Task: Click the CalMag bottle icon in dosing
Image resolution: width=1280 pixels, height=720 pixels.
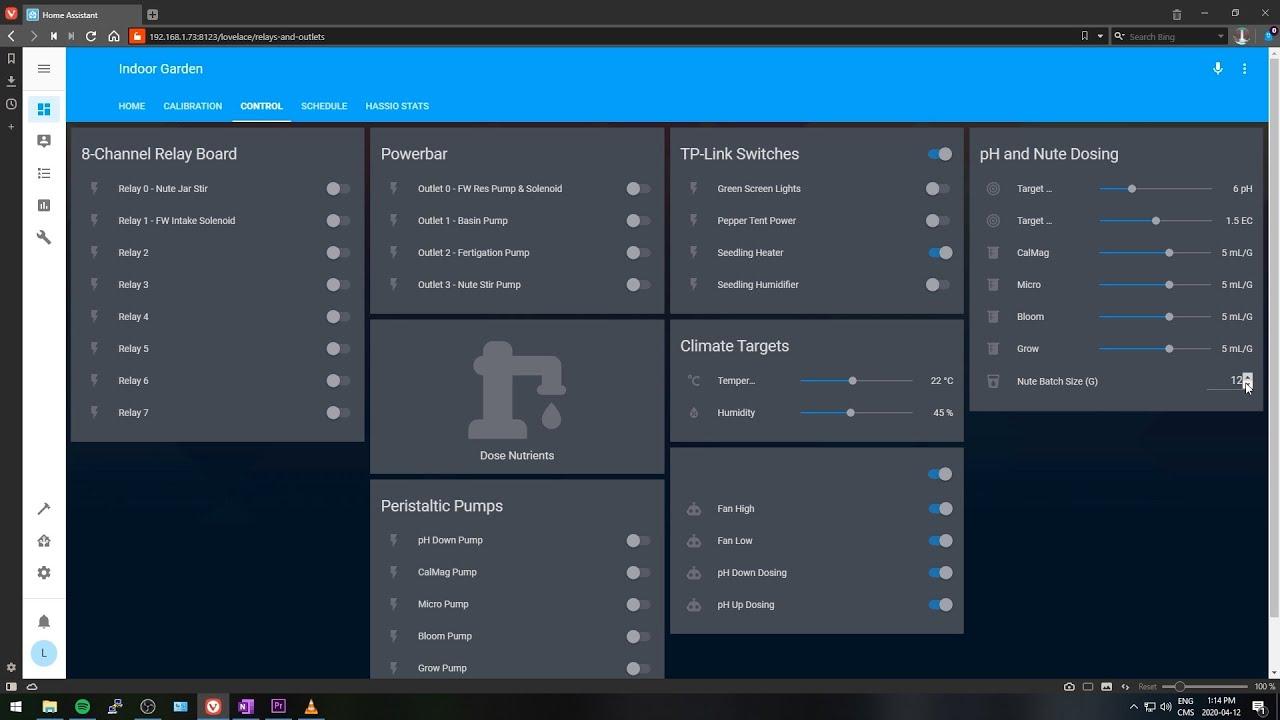Action: click(993, 253)
